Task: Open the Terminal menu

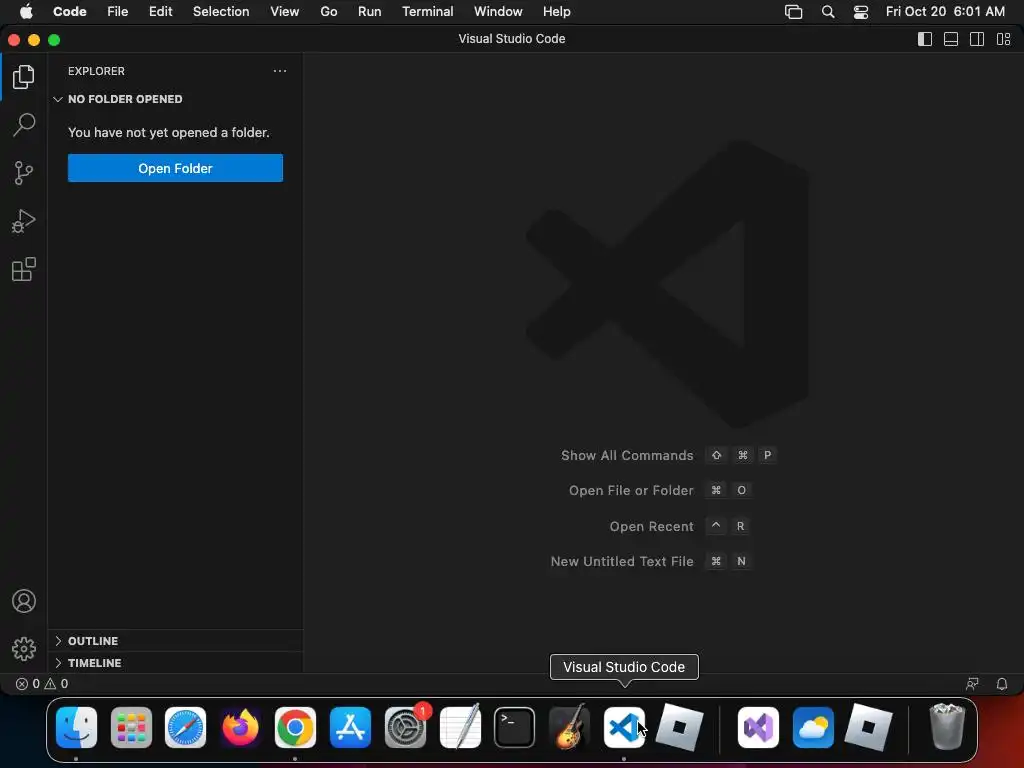Action: pos(427,12)
